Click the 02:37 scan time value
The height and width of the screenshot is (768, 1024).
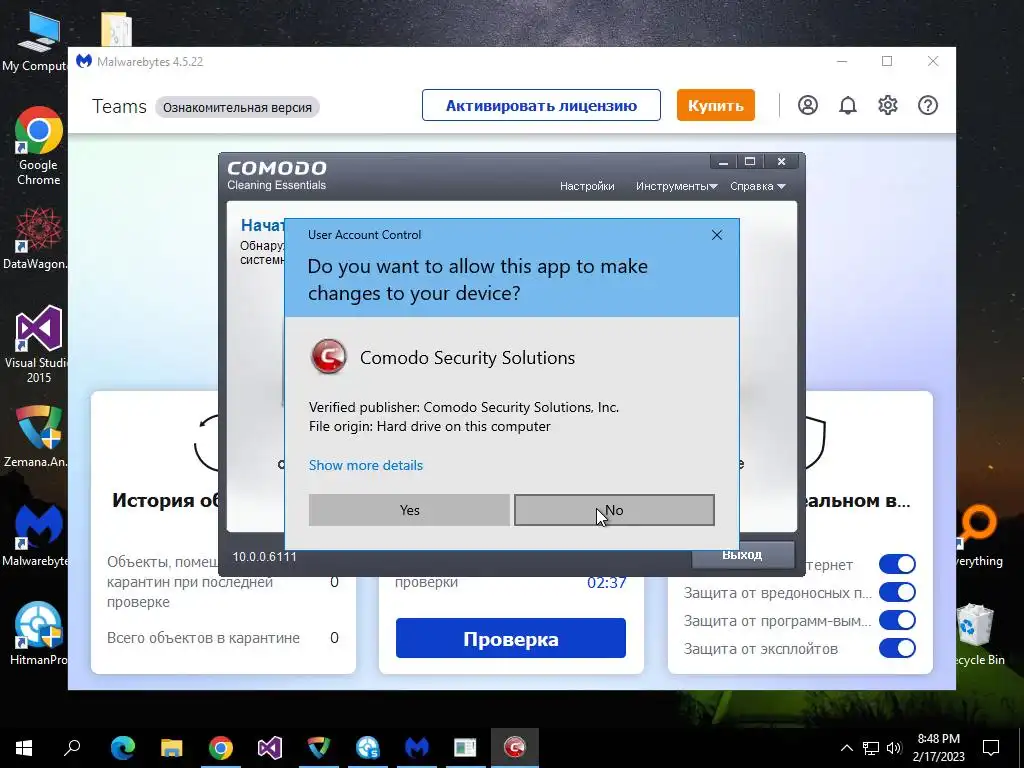click(606, 583)
